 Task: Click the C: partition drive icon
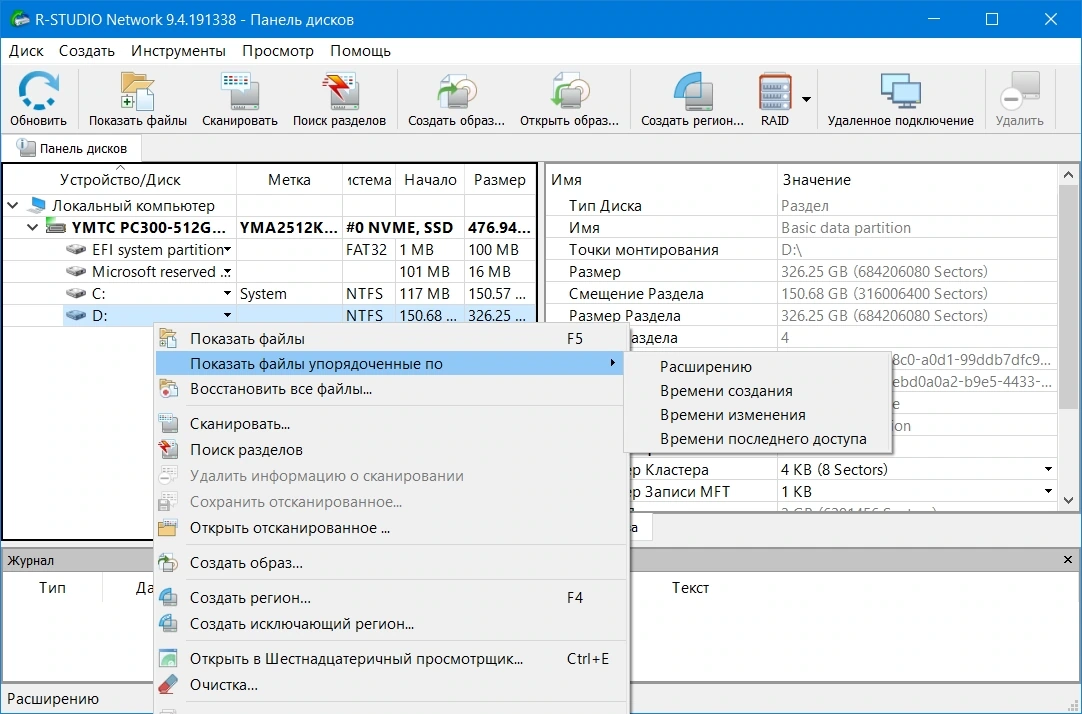tap(76, 294)
